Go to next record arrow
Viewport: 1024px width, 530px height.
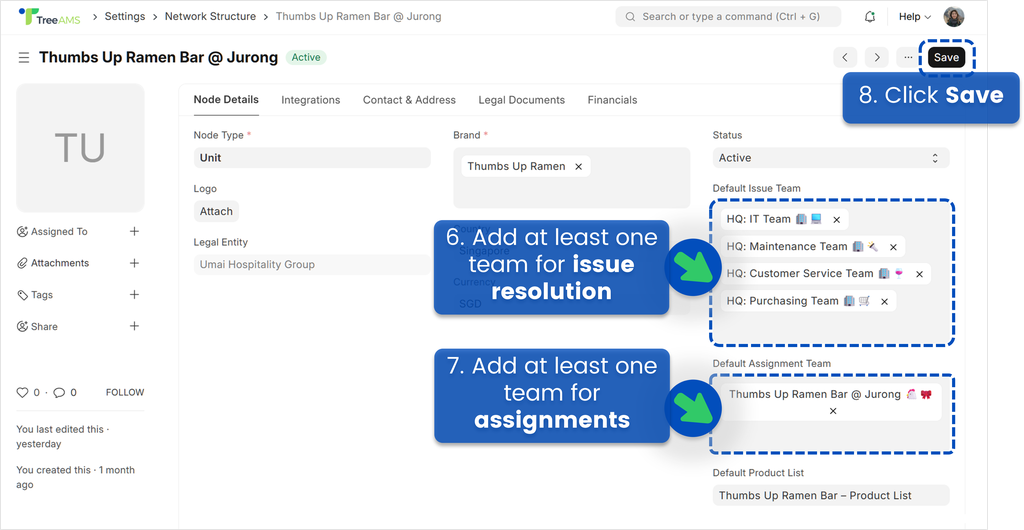click(x=876, y=58)
